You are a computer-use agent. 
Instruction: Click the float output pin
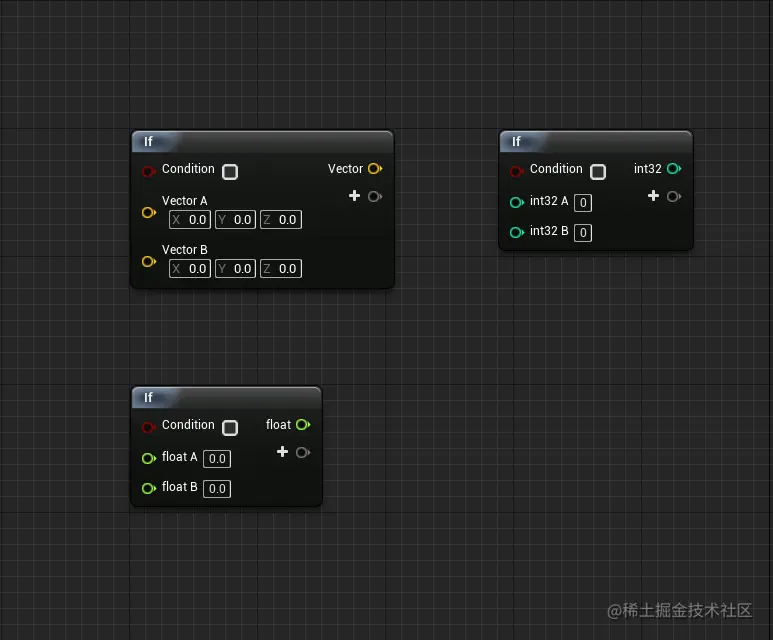click(303, 425)
